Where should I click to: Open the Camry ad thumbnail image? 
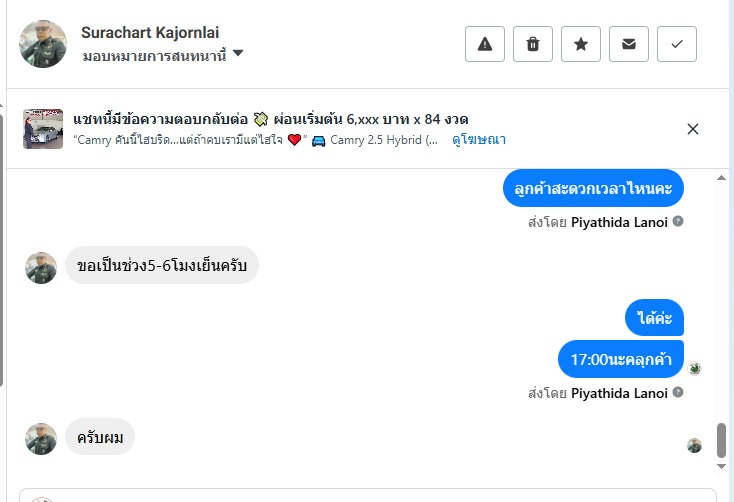tap(43, 129)
